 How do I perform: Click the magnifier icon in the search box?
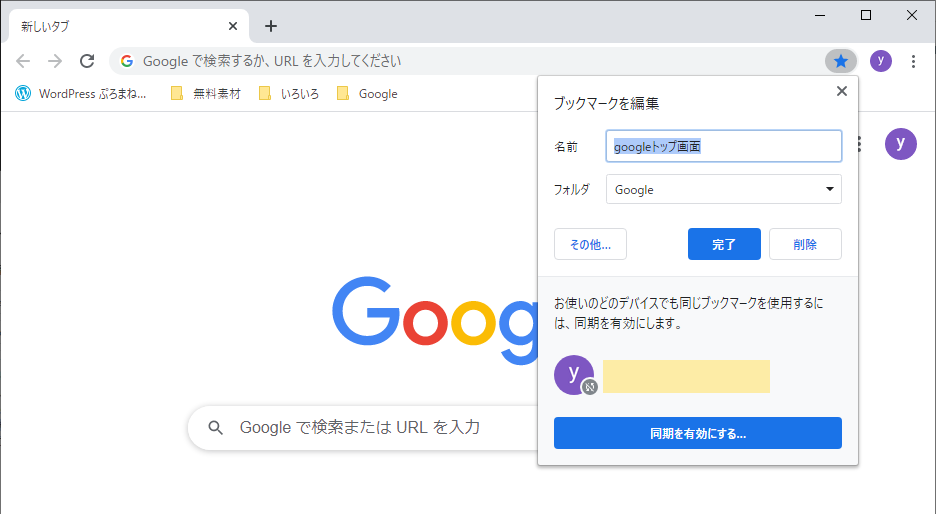[215, 427]
